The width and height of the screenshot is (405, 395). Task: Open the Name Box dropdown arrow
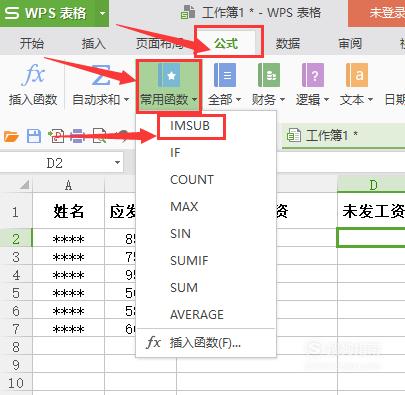click(x=117, y=163)
